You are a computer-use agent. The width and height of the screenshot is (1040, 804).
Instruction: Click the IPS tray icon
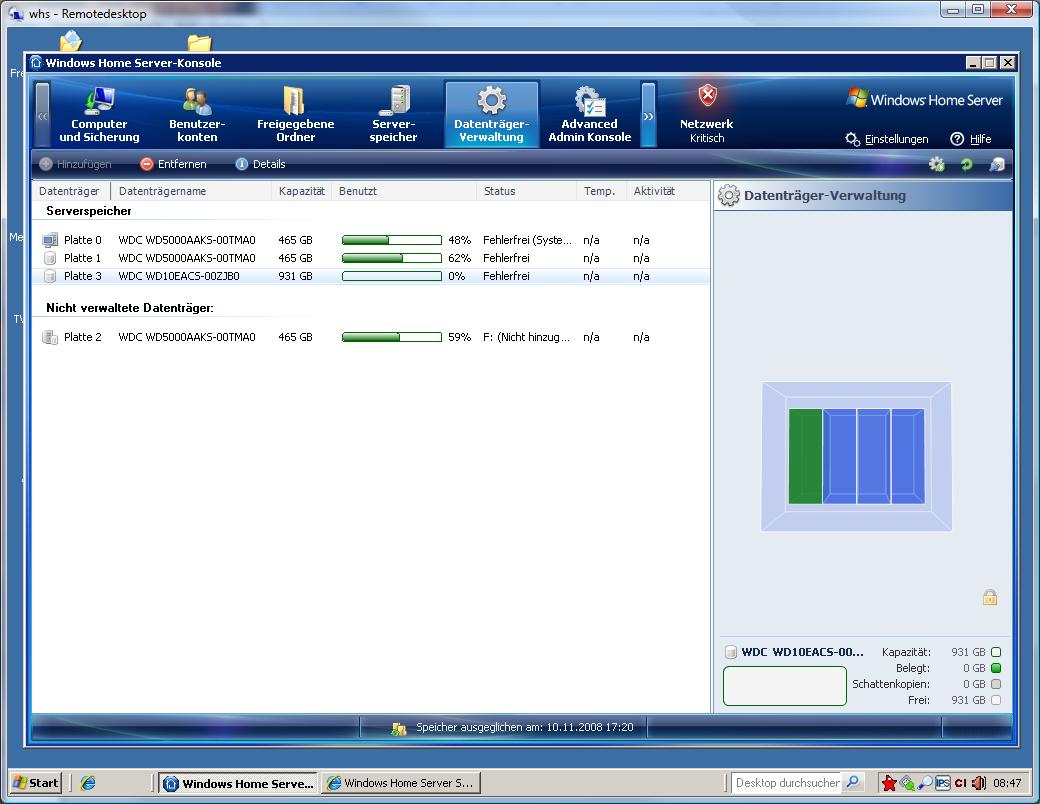[942, 783]
